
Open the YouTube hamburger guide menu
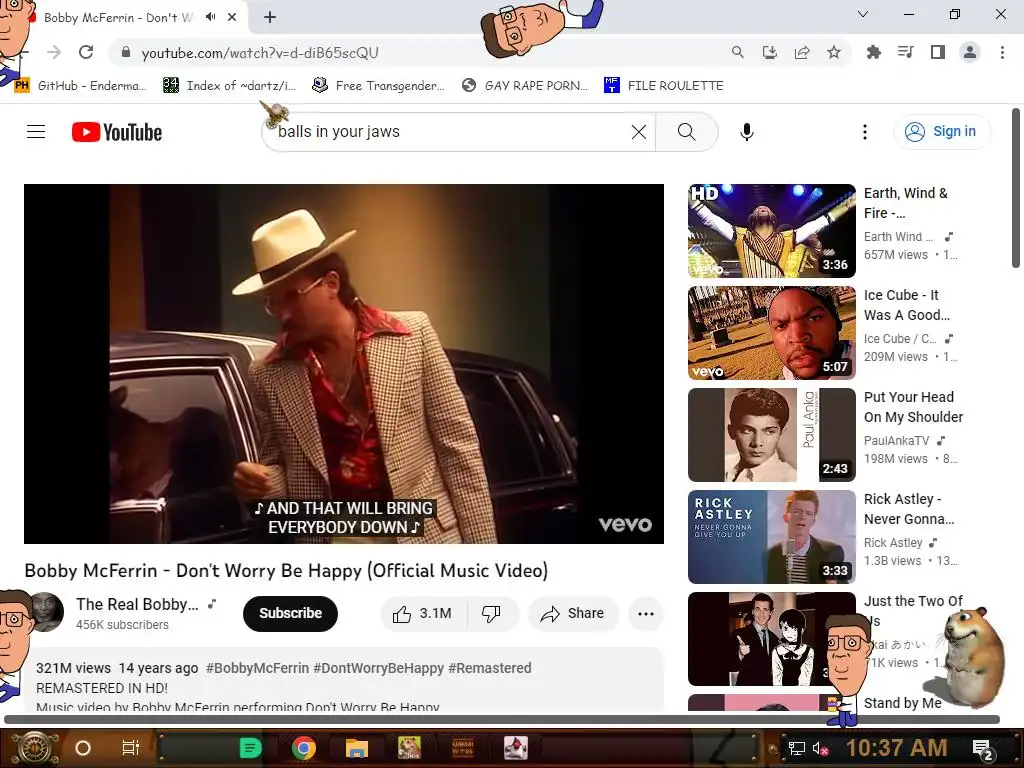point(36,132)
